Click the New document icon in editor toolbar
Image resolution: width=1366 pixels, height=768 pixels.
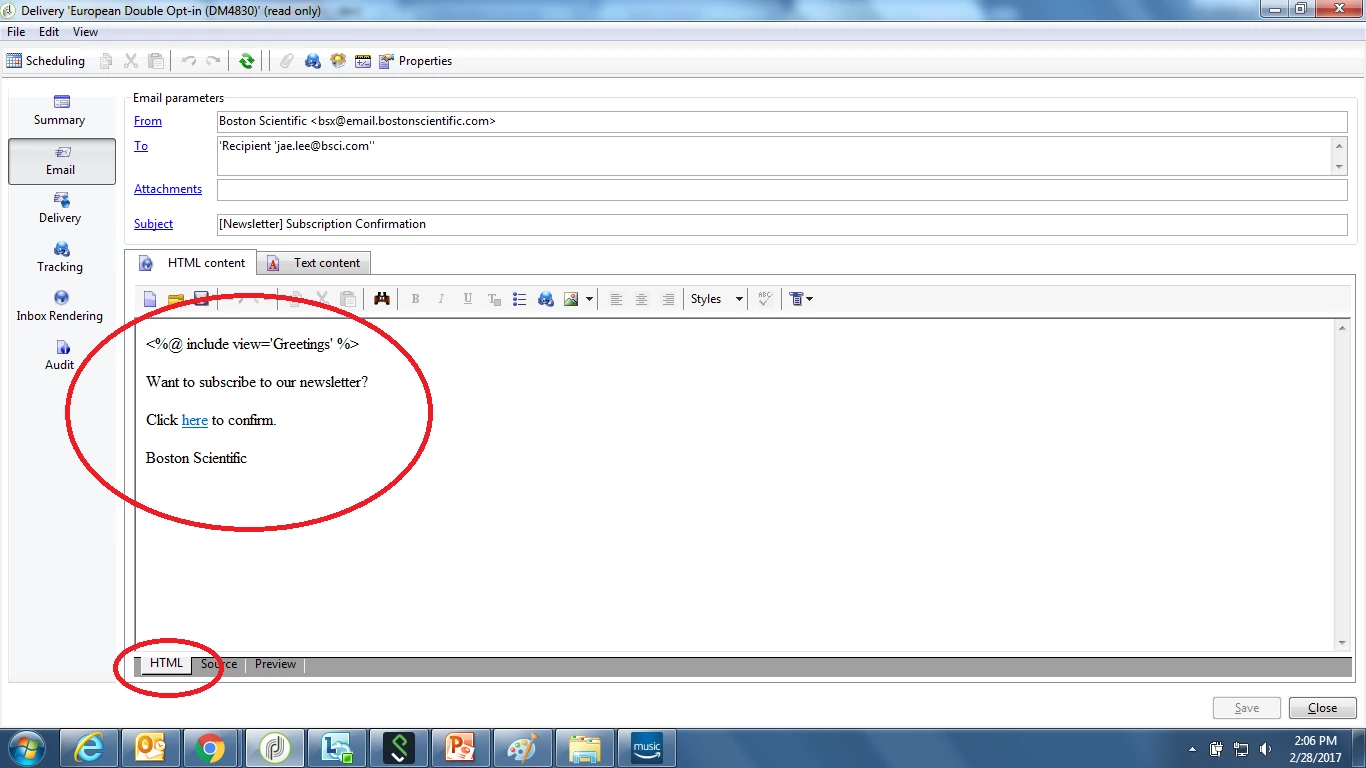(x=150, y=299)
